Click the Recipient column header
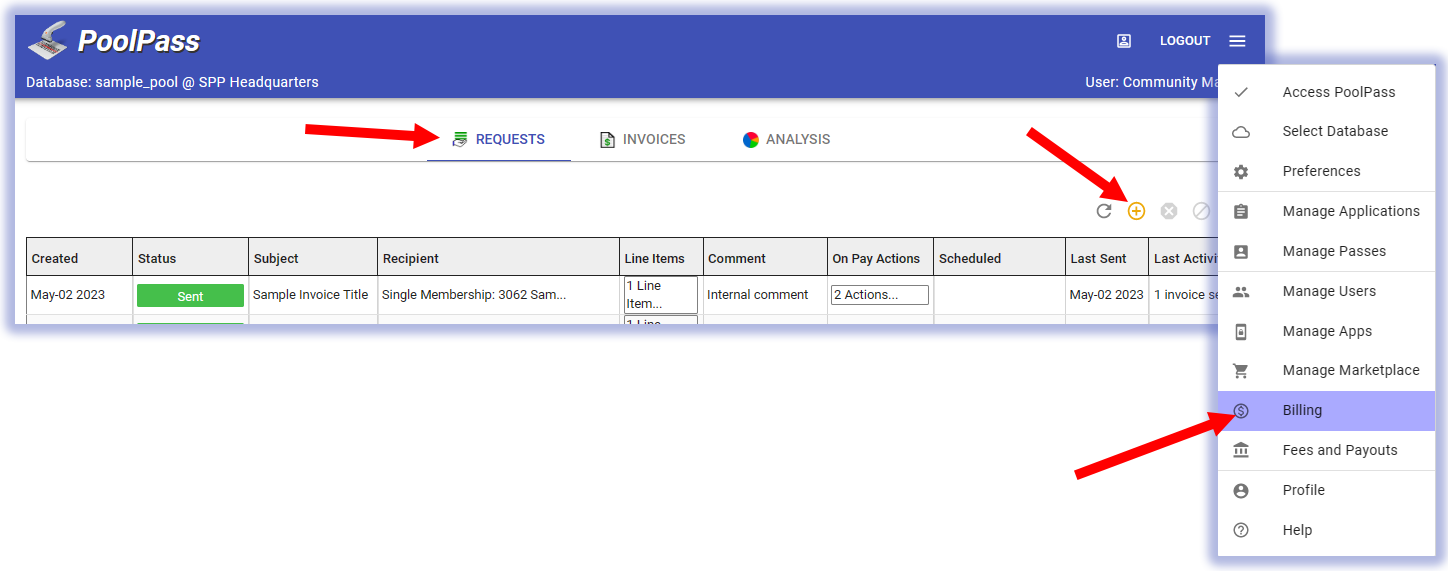 (499, 258)
